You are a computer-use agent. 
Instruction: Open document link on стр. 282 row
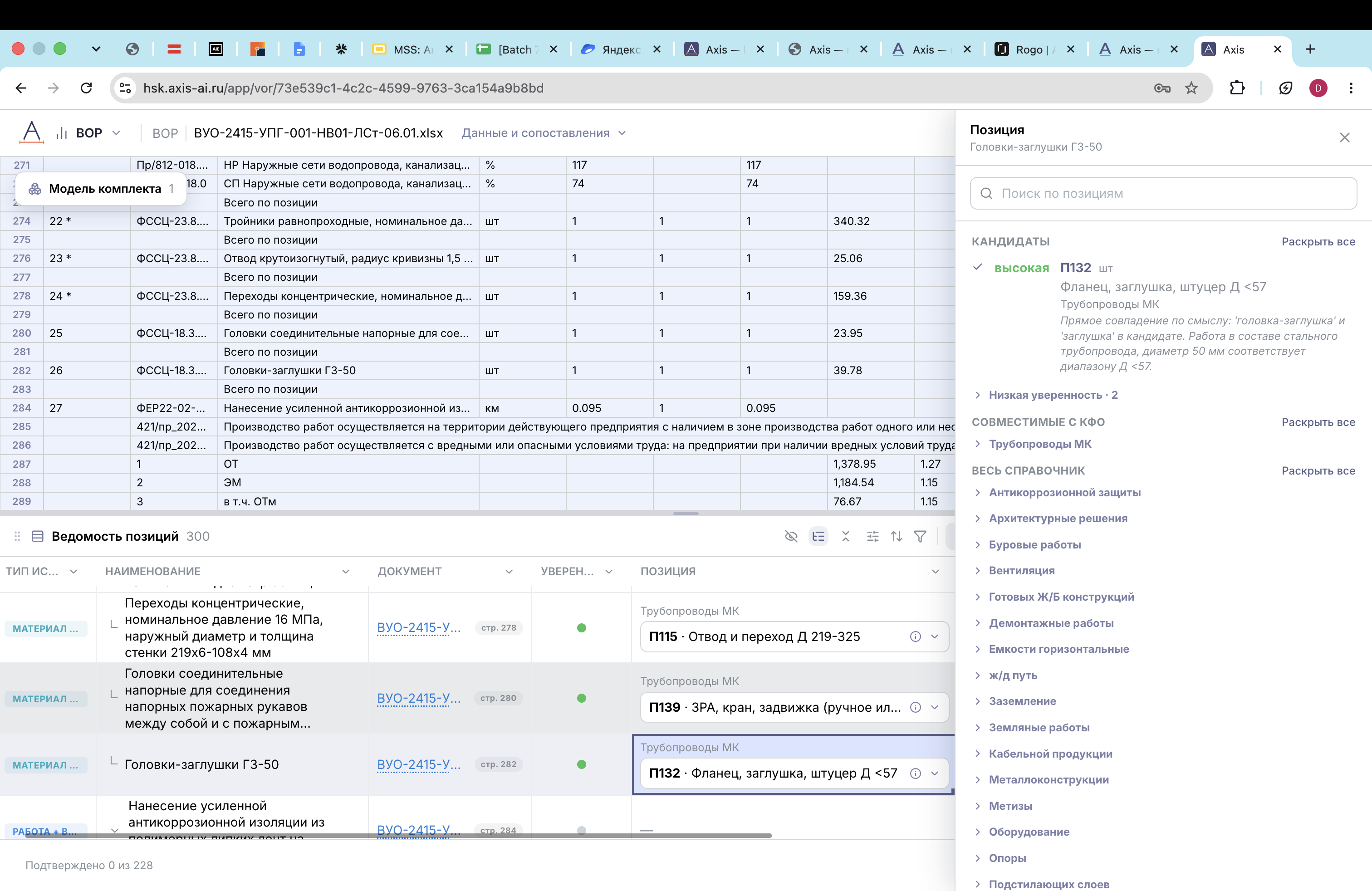(x=418, y=765)
